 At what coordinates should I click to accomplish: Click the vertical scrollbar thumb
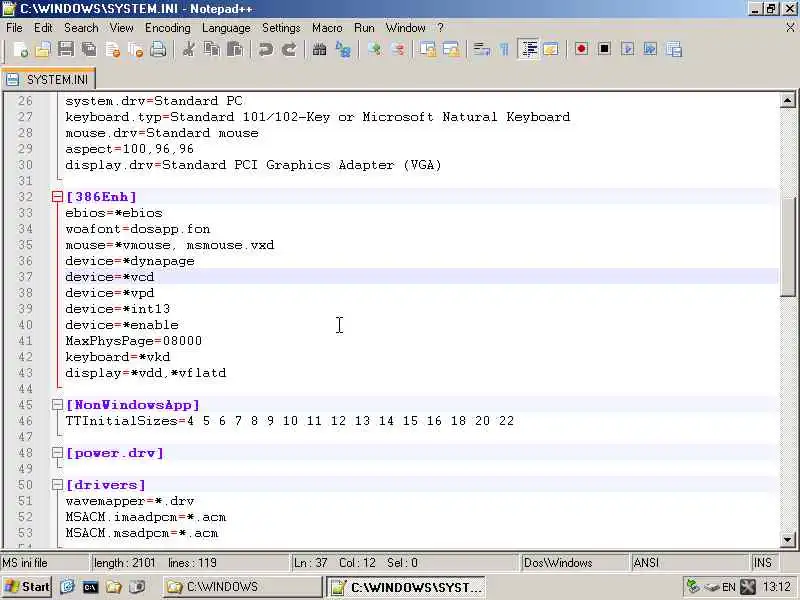(x=787, y=246)
